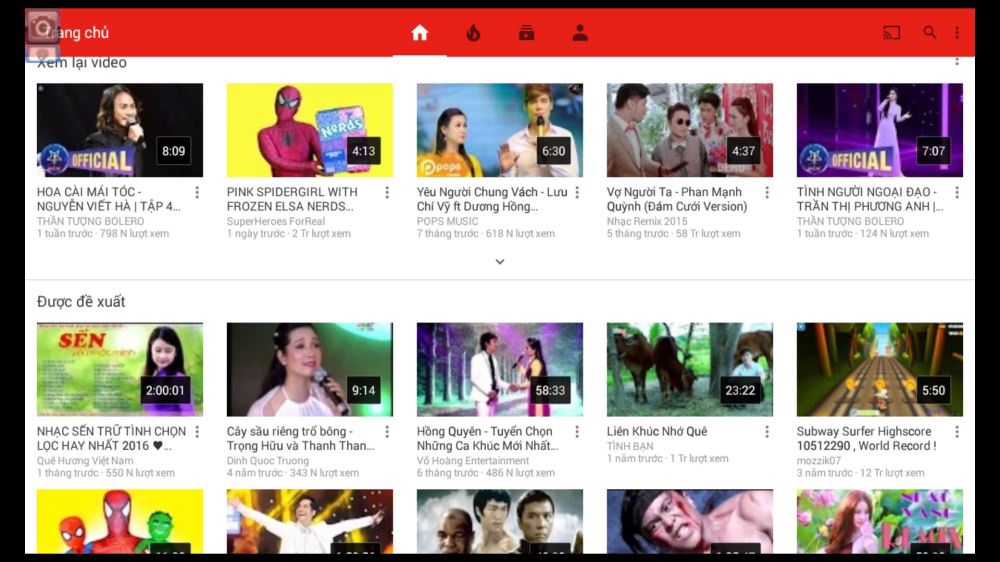Open the Xem lại video section menu
This screenshot has width=1000, height=562.
coord(957,62)
